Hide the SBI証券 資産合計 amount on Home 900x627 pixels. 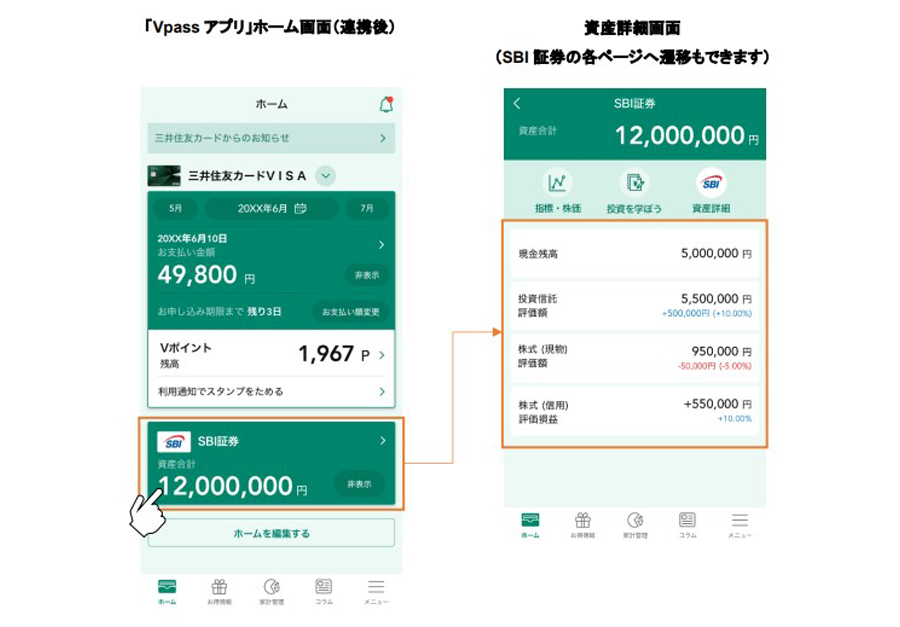[x=359, y=484]
